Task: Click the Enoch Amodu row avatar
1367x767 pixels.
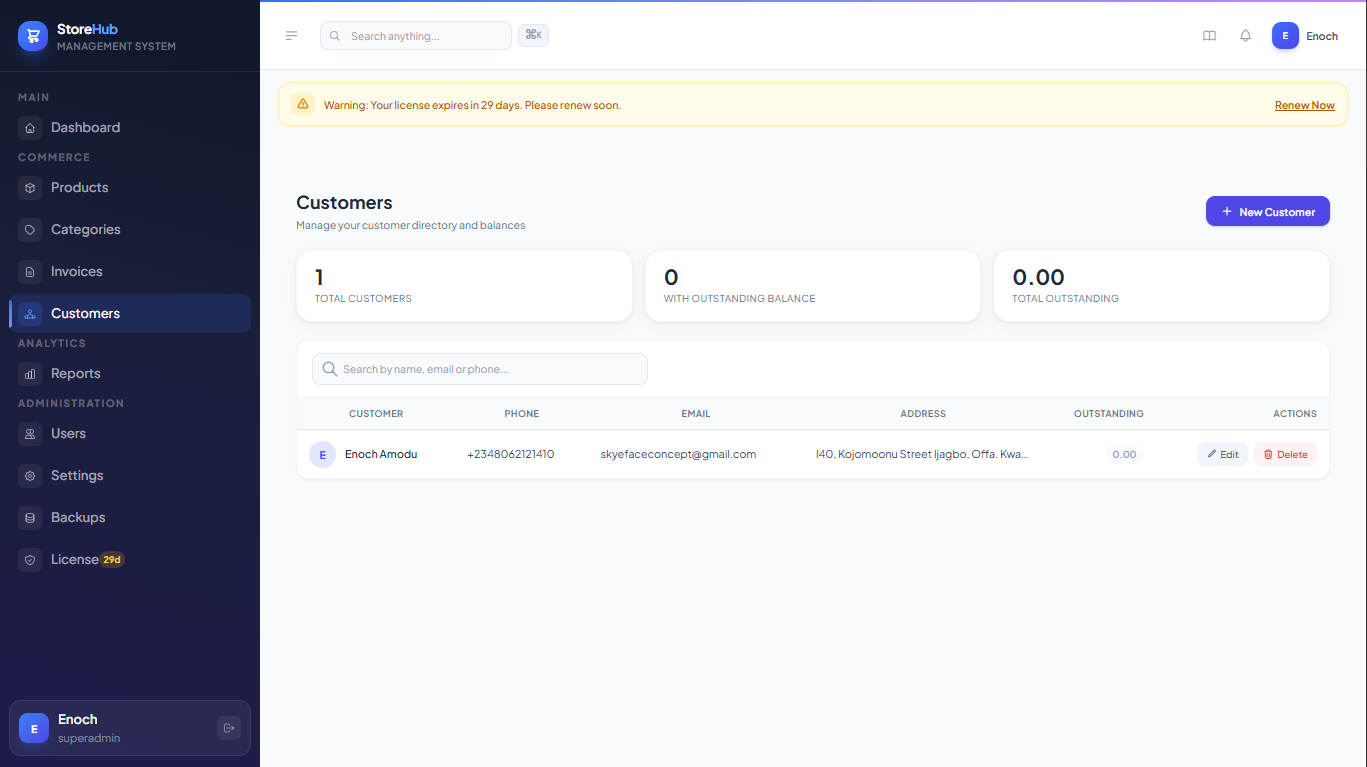Action: point(322,455)
